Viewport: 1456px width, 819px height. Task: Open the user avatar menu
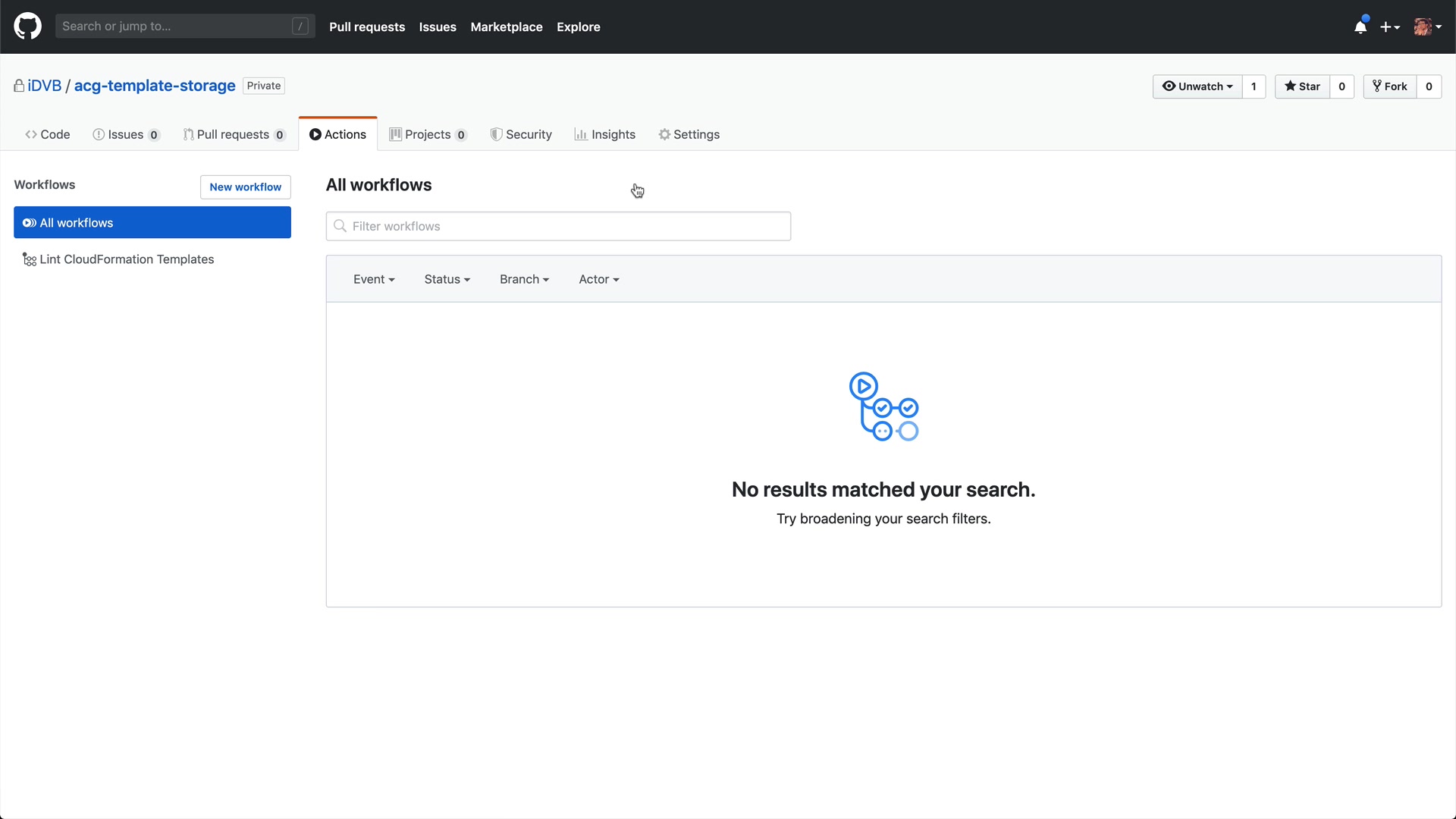point(1427,27)
